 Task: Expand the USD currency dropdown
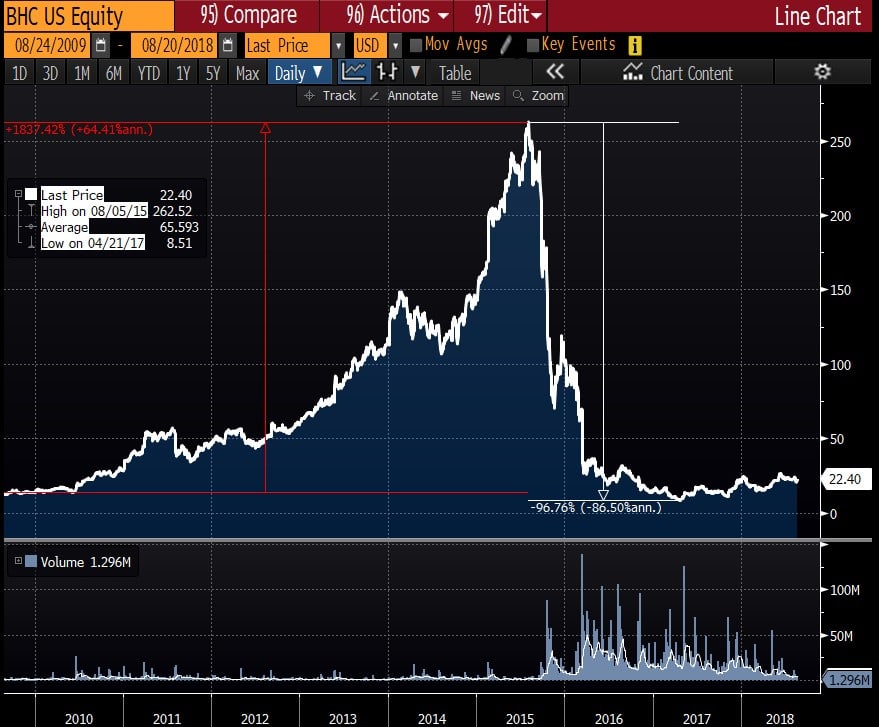tap(395, 45)
